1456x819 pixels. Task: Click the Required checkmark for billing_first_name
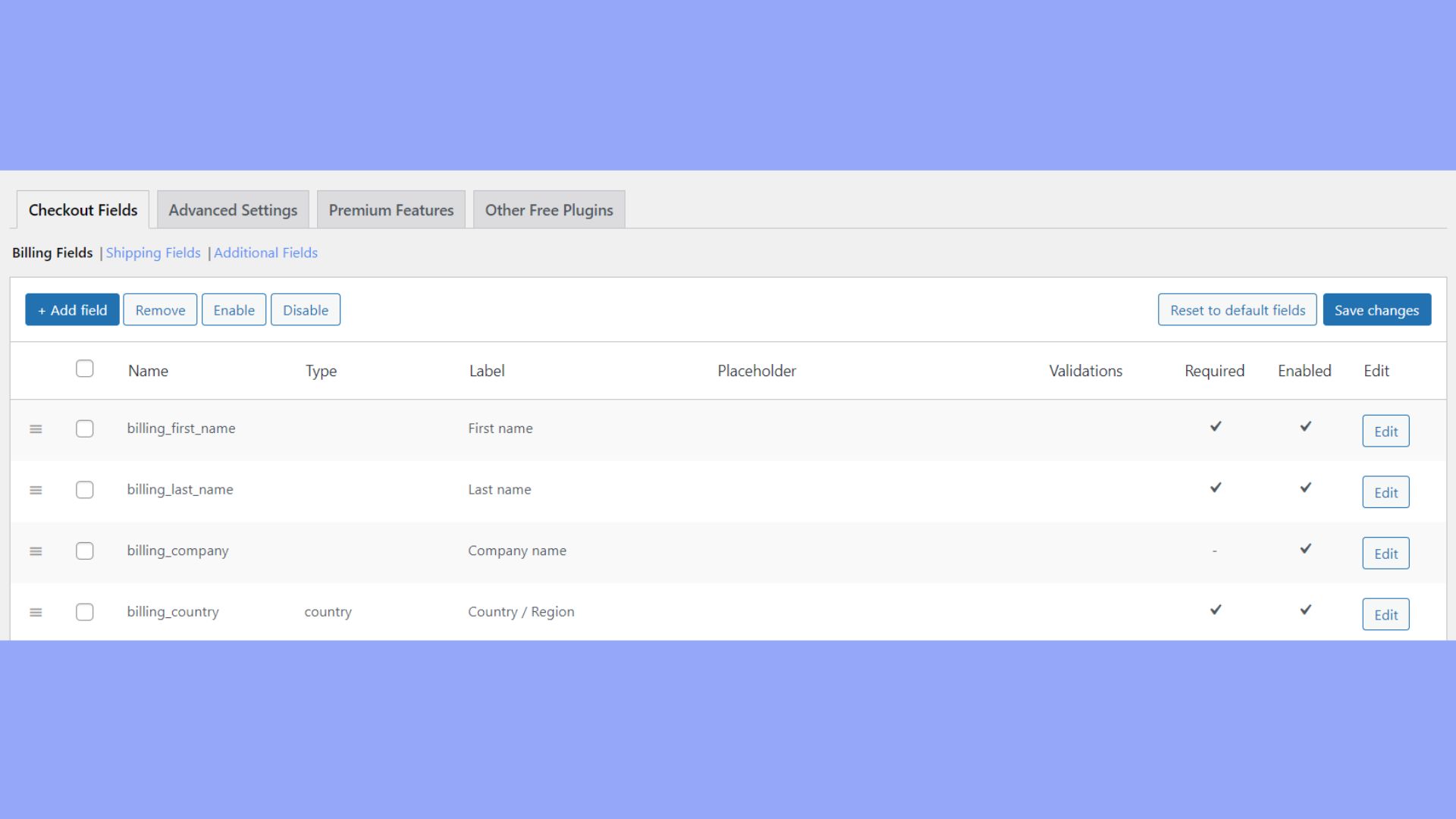pyautogui.click(x=1215, y=426)
